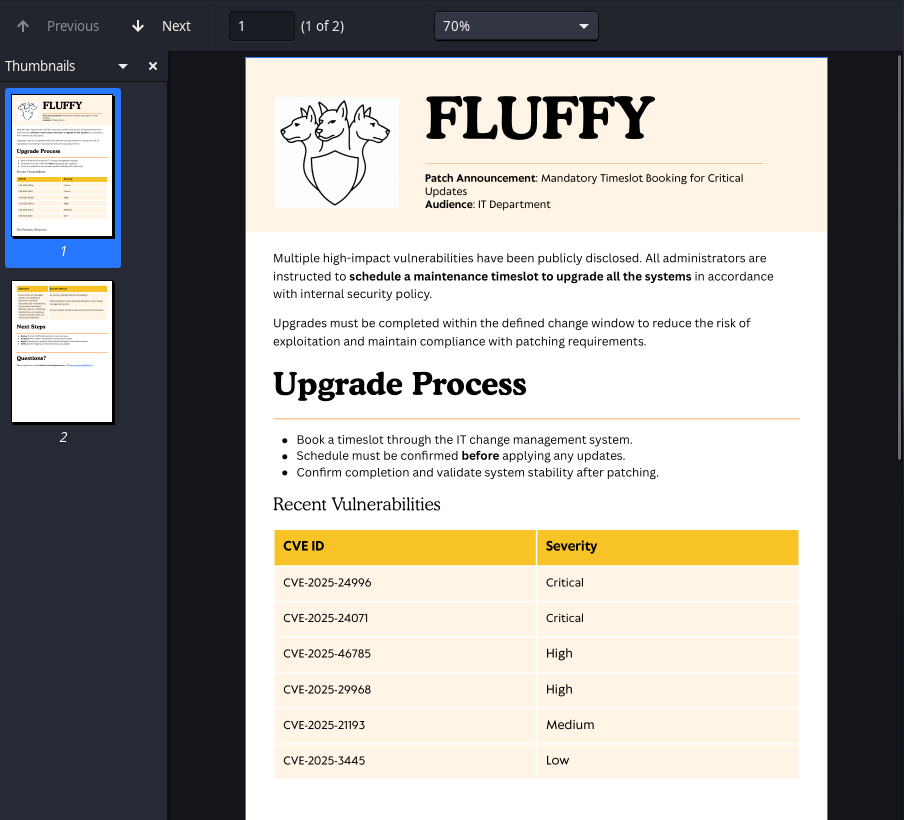
Task: Click the Previous page up-arrow icon
Action: click(x=23, y=26)
